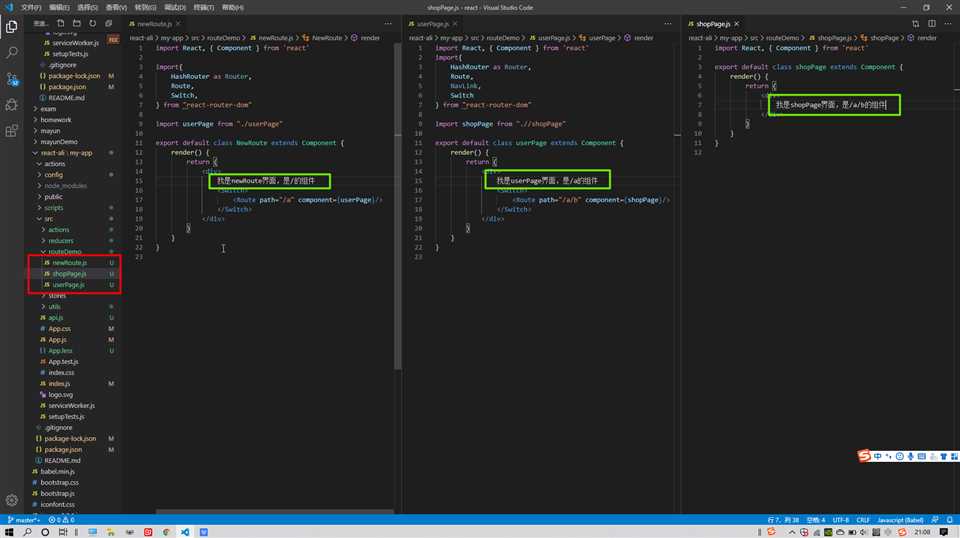Viewport: 960px width, 538px height.
Task: Click taskbar search magnifier icon
Action: coord(27,532)
